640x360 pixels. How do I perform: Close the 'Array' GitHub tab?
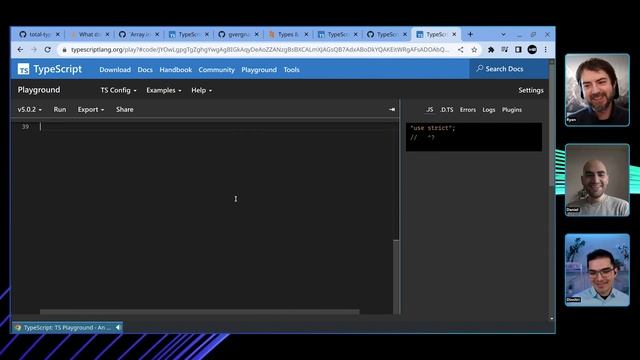coord(157,35)
